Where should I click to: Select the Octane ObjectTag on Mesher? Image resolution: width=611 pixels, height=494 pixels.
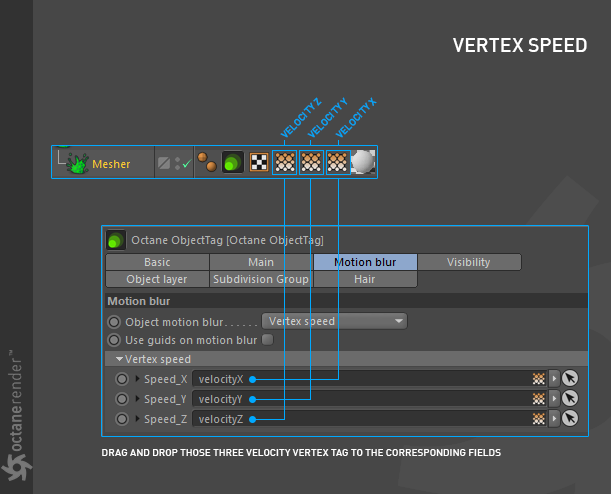coord(233,162)
